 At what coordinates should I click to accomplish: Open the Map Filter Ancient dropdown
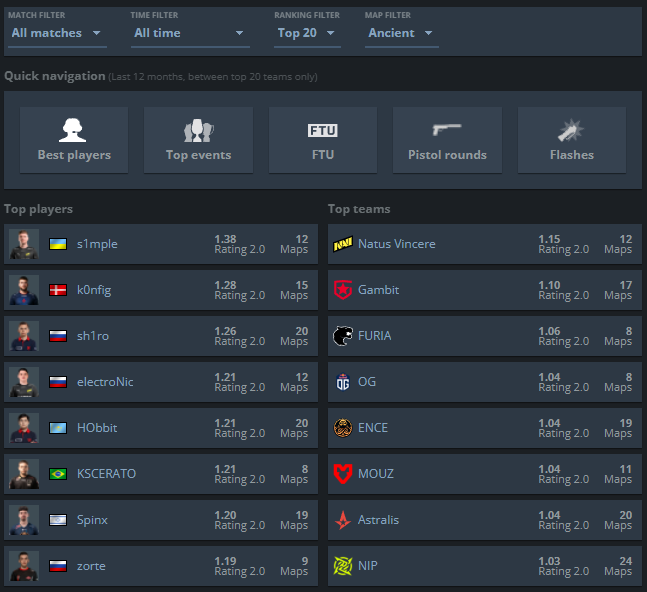[x=401, y=33]
